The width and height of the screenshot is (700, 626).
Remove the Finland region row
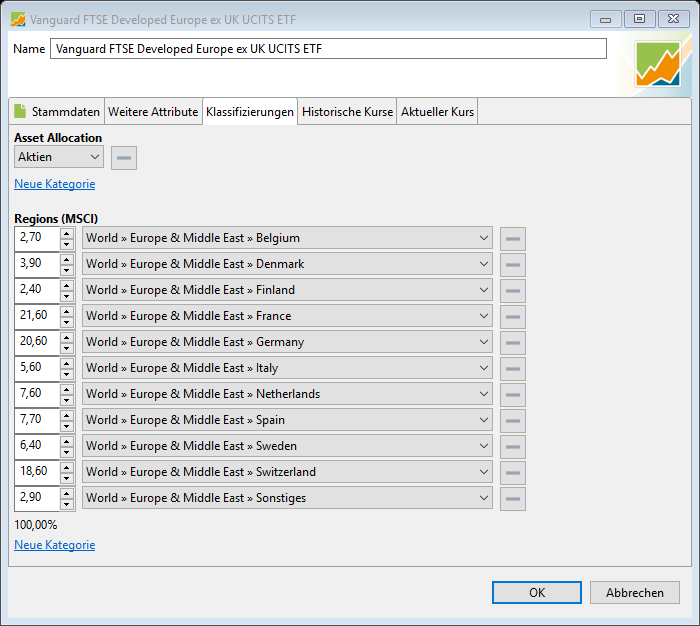tap(512, 291)
